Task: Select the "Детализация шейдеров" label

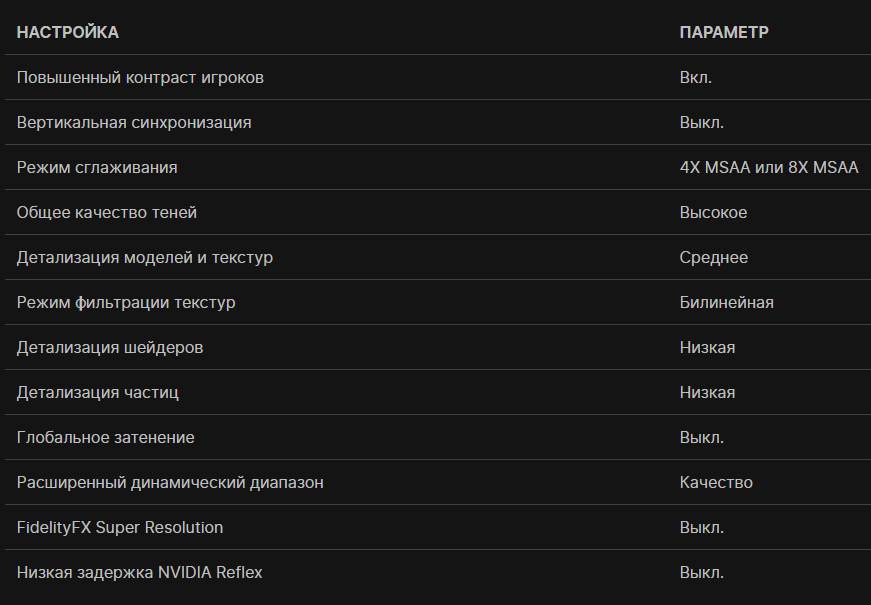Action: [110, 347]
